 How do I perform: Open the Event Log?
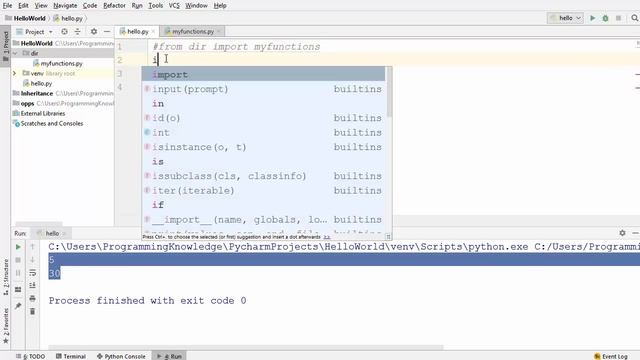tap(611, 356)
